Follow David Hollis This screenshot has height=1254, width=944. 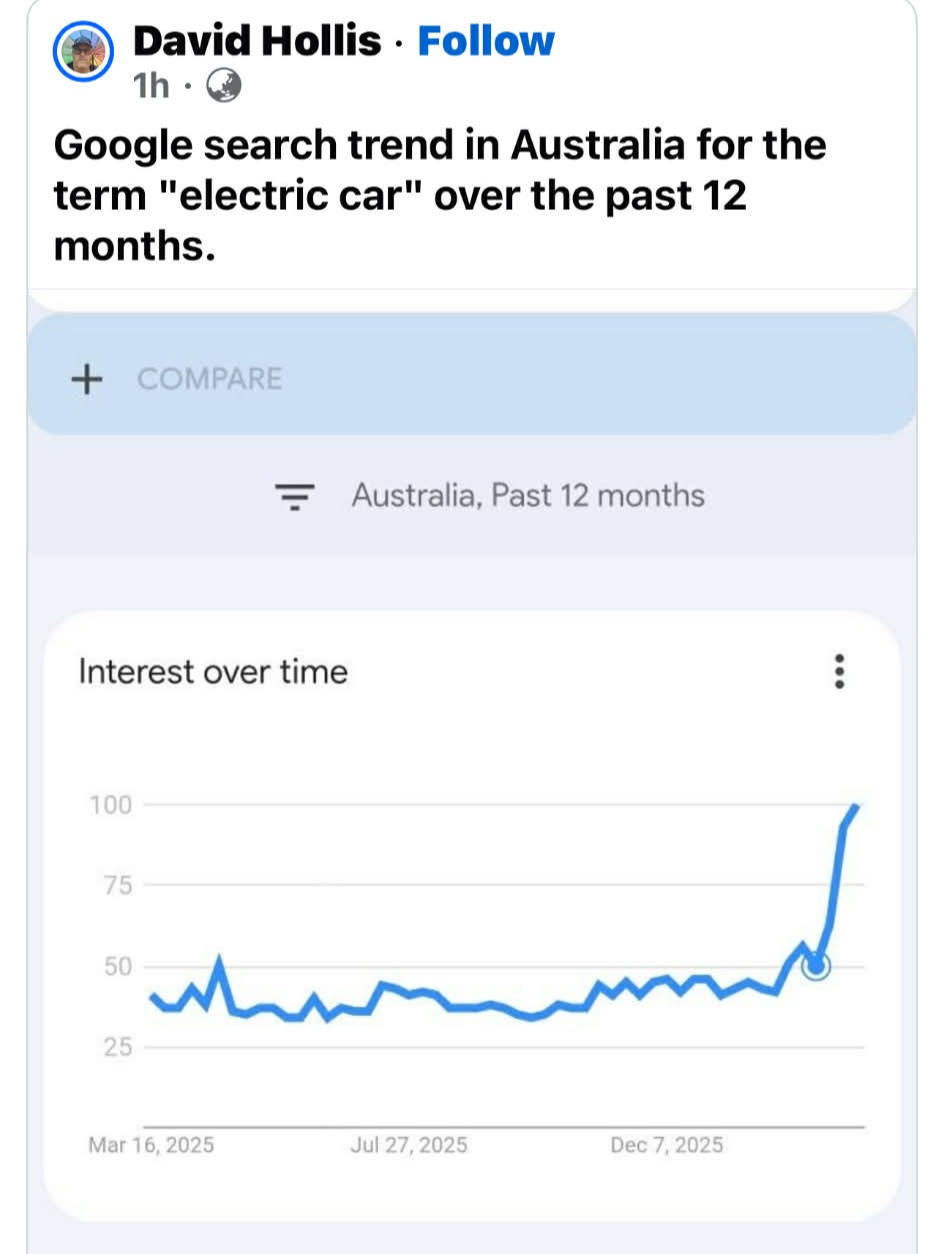click(x=485, y=41)
